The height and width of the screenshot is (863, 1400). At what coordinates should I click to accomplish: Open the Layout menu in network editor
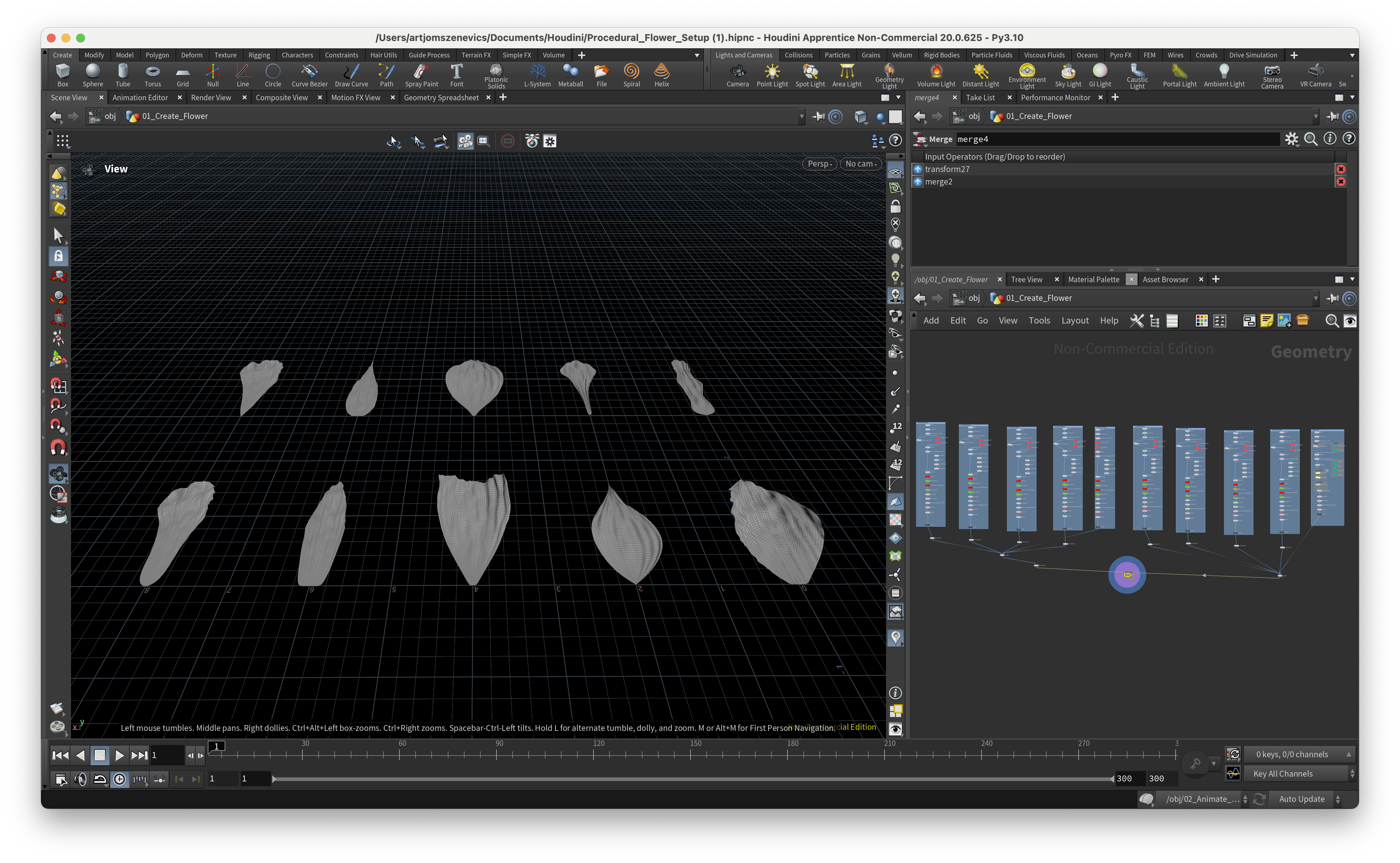coord(1075,321)
